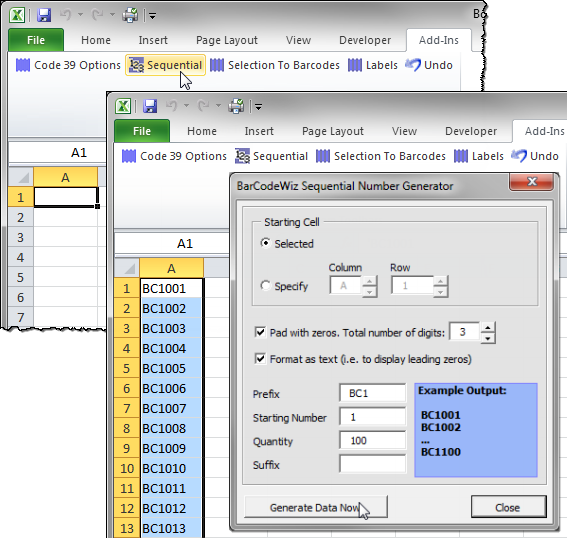567x538 pixels.
Task: Click print preview icon in front window
Action: tap(236, 106)
